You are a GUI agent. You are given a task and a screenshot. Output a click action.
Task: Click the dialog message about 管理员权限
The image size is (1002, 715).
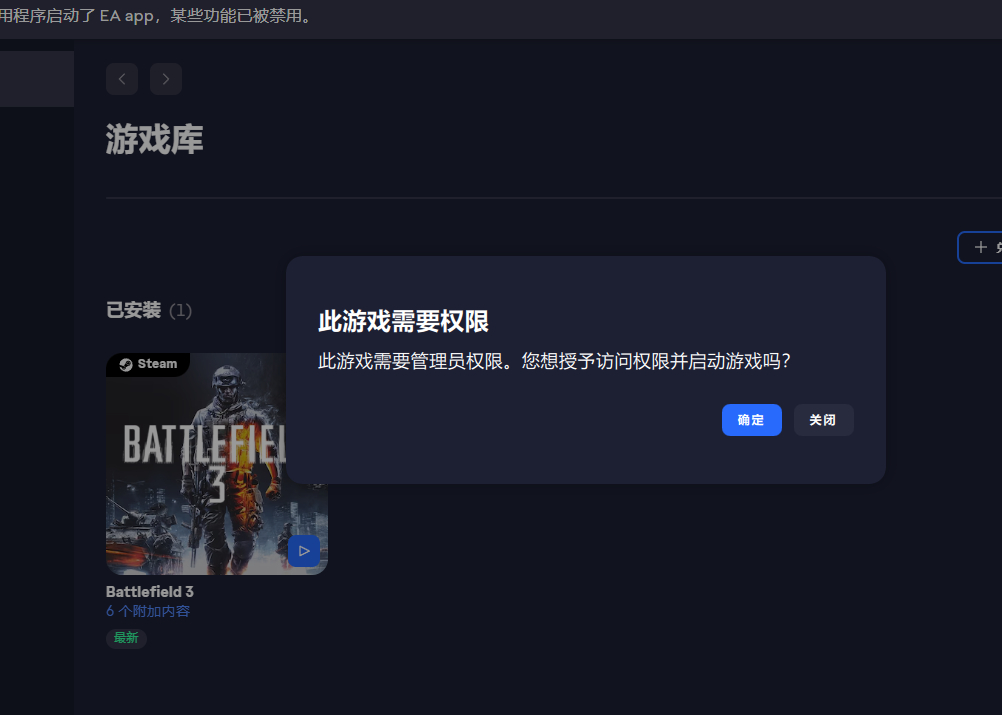(554, 362)
